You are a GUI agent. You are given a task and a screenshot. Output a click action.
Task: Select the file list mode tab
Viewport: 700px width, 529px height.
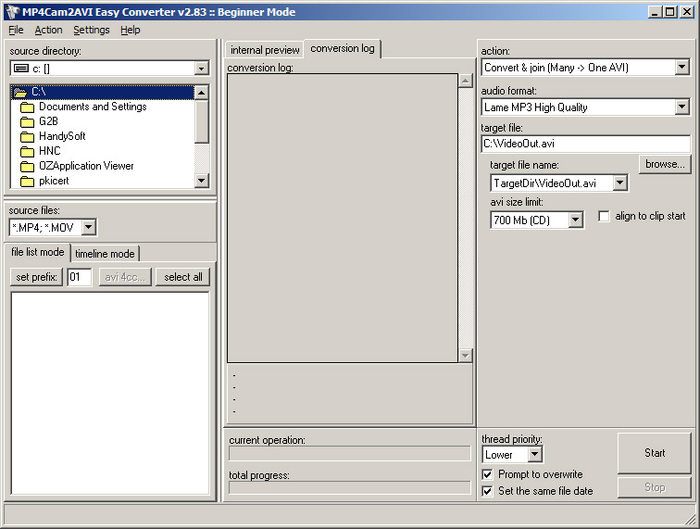coord(38,252)
